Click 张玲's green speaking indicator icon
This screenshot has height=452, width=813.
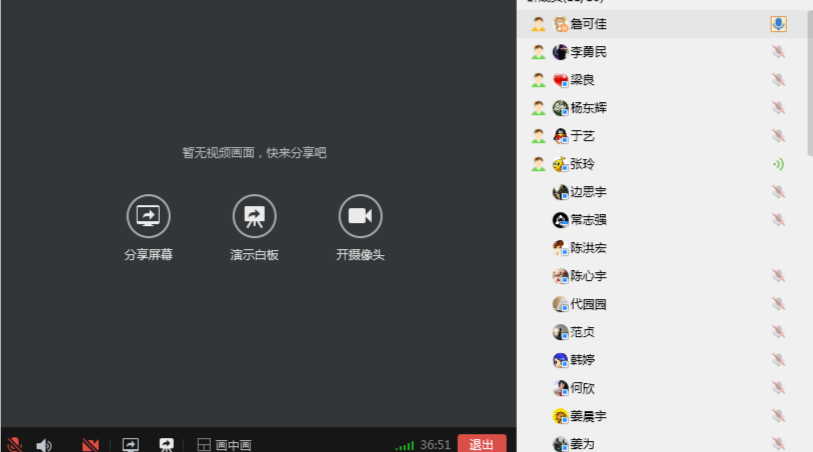coord(778,164)
